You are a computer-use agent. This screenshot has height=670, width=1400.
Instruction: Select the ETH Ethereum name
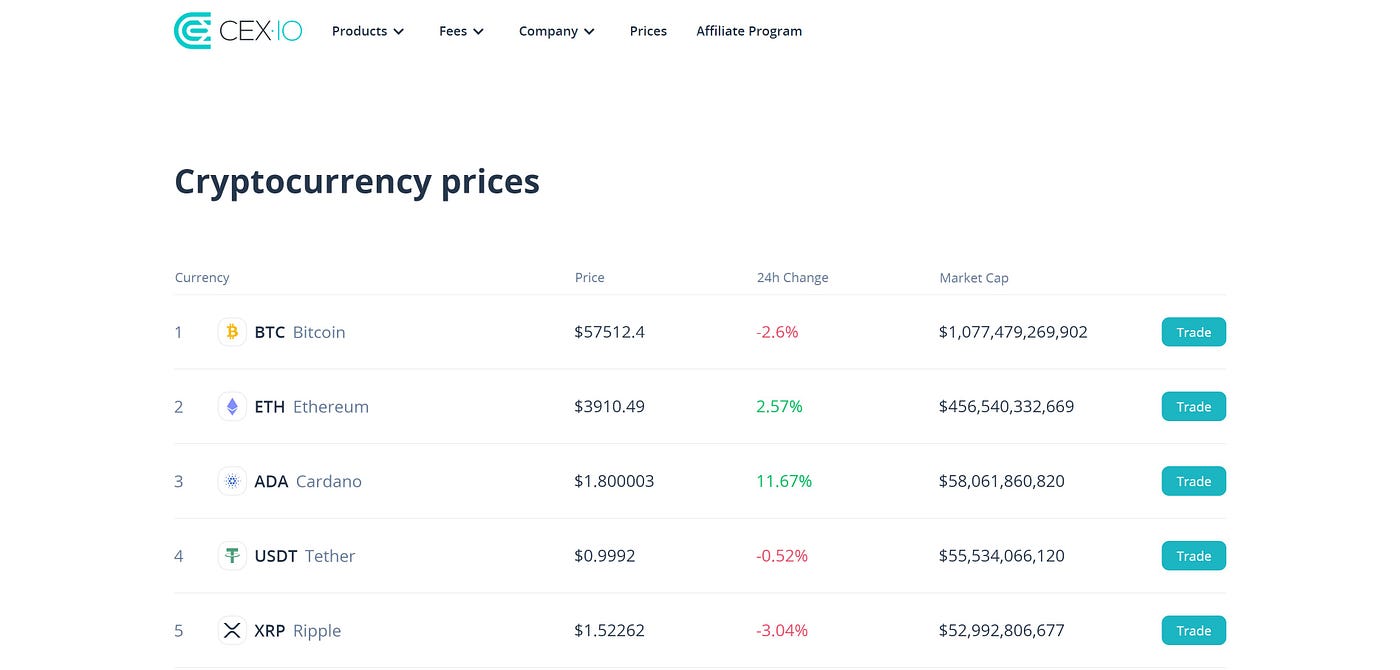pyautogui.click(x=312, y=407)
